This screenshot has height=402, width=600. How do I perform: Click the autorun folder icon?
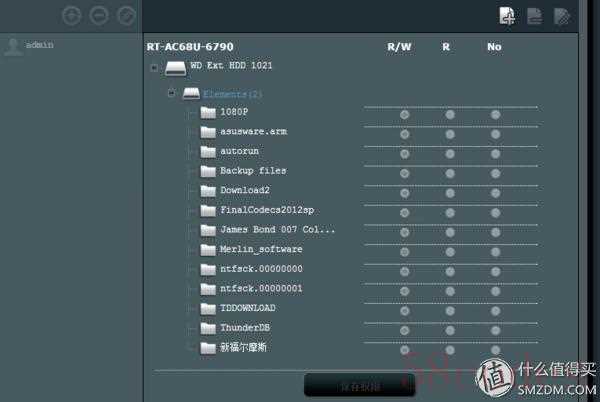coord(208,151)
